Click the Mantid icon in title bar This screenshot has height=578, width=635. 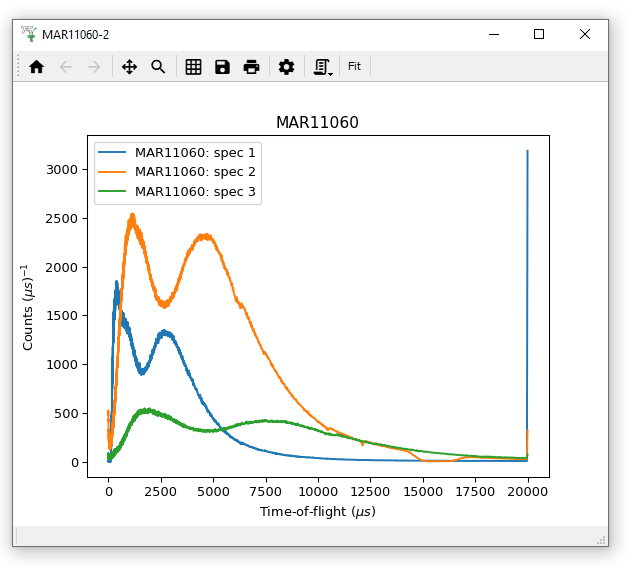pos(28,34)
